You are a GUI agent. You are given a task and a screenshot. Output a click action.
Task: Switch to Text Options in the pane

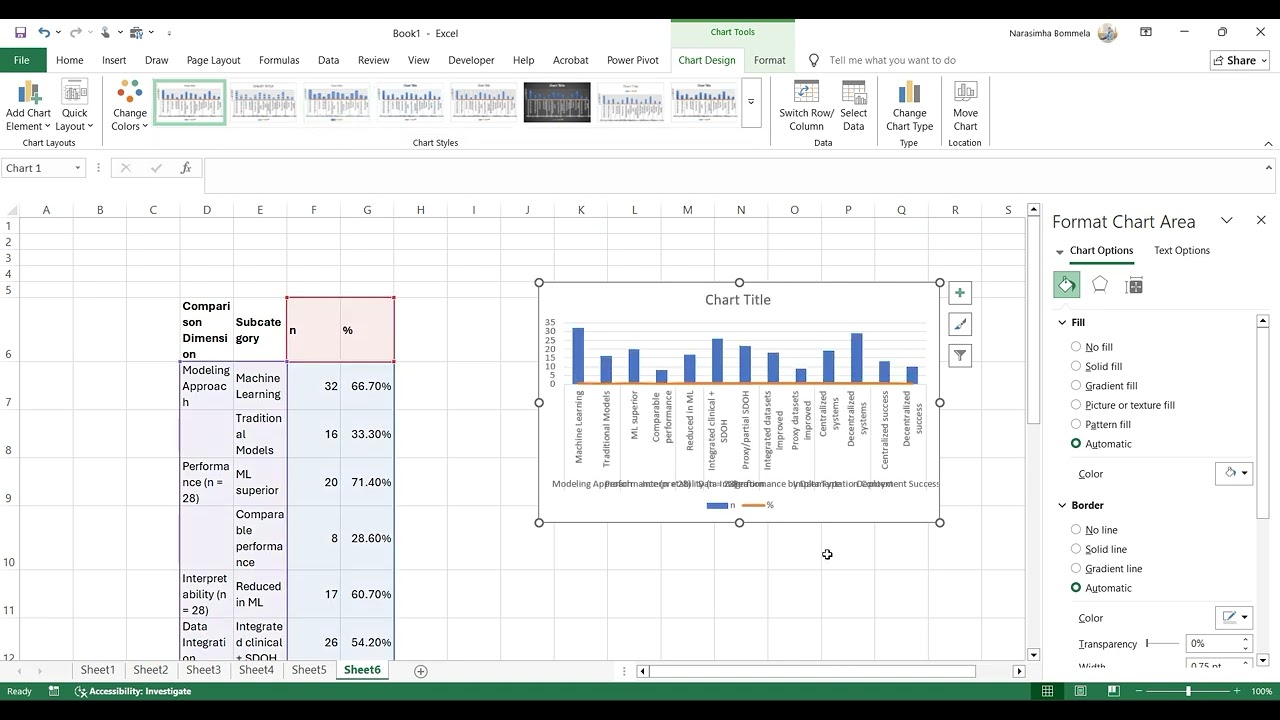[x=1181, y=250]
